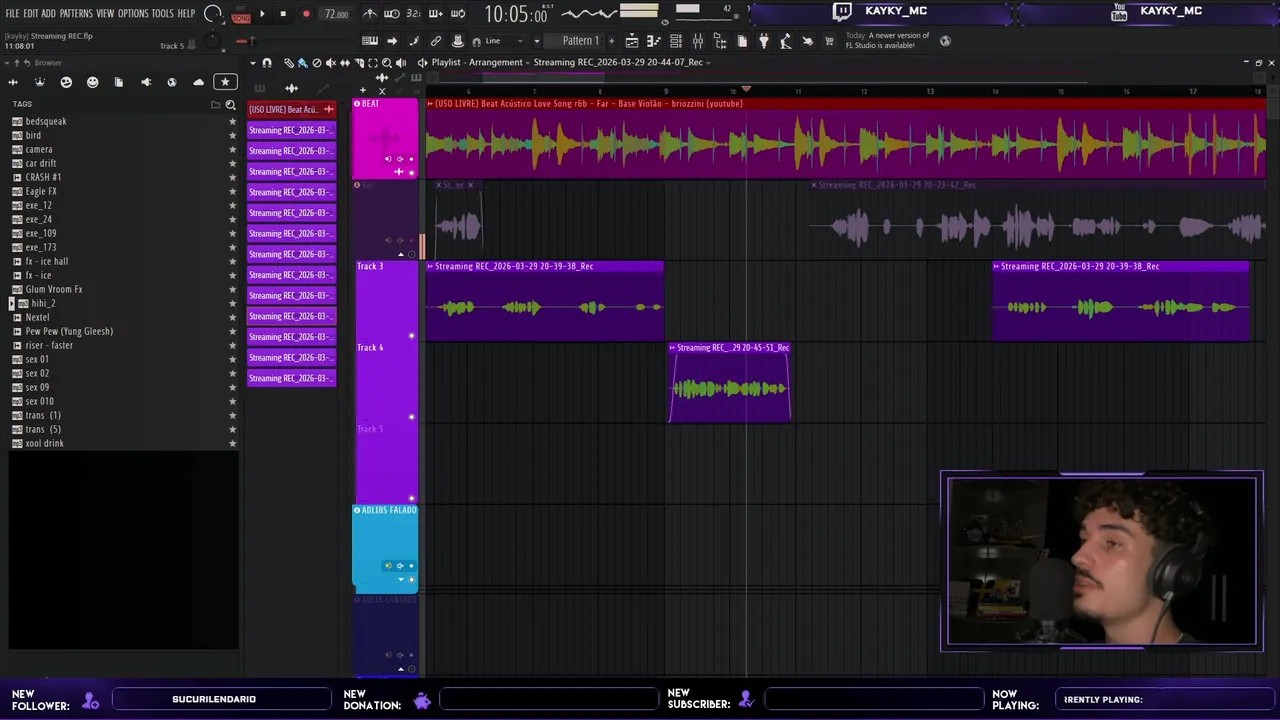Select the (USO LIVRE) Beat Acú... picker item
Image resolution: width=1280 pixels, height=720 pixels.
[x=291, y=109]
